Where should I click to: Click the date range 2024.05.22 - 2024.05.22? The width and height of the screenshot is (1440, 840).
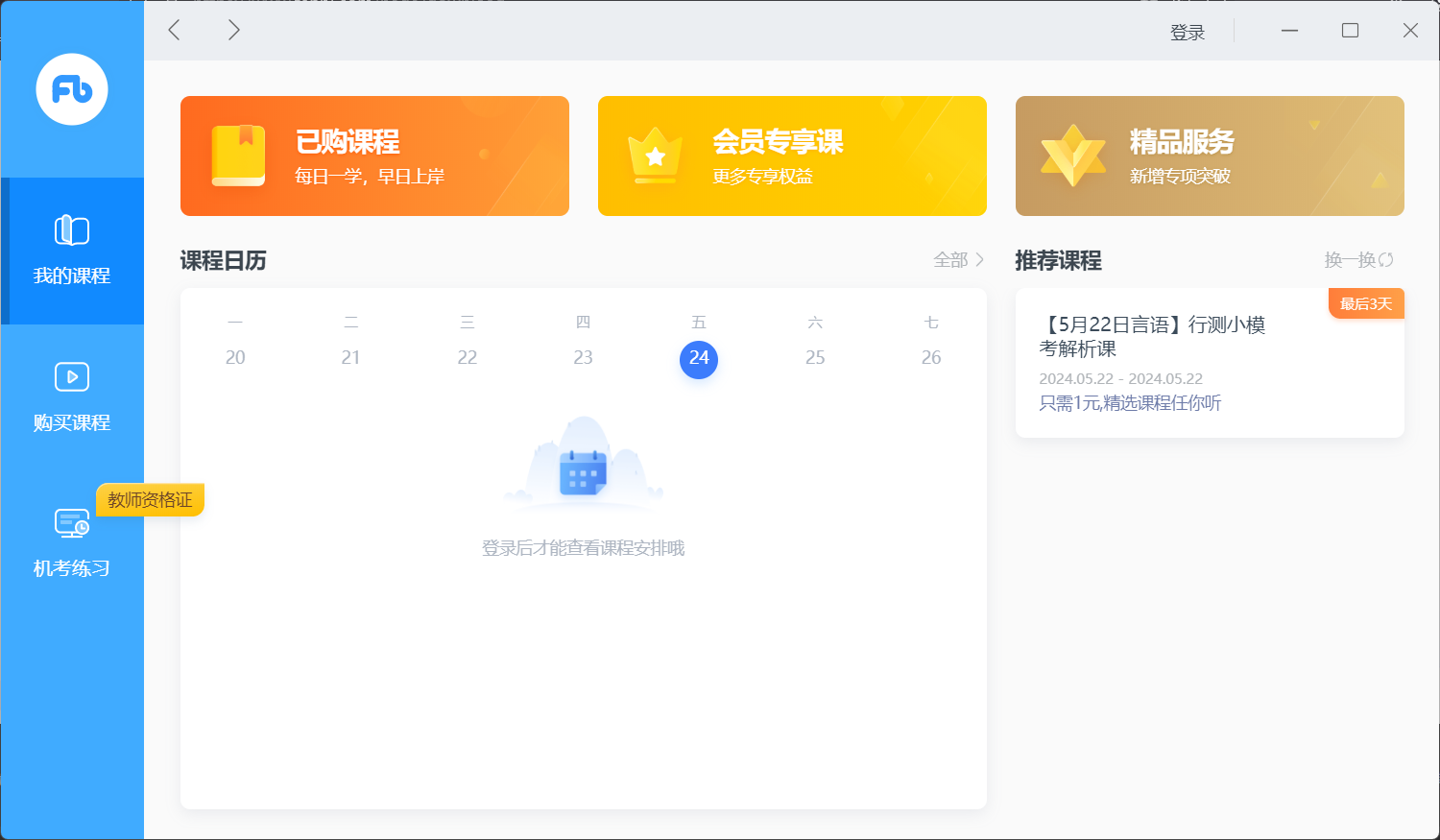click(x=1120, y=379)
